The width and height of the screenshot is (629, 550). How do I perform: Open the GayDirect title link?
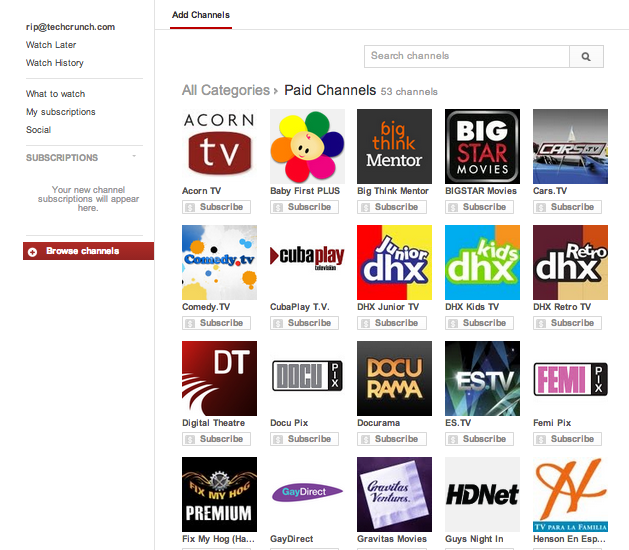click(292, 539)
